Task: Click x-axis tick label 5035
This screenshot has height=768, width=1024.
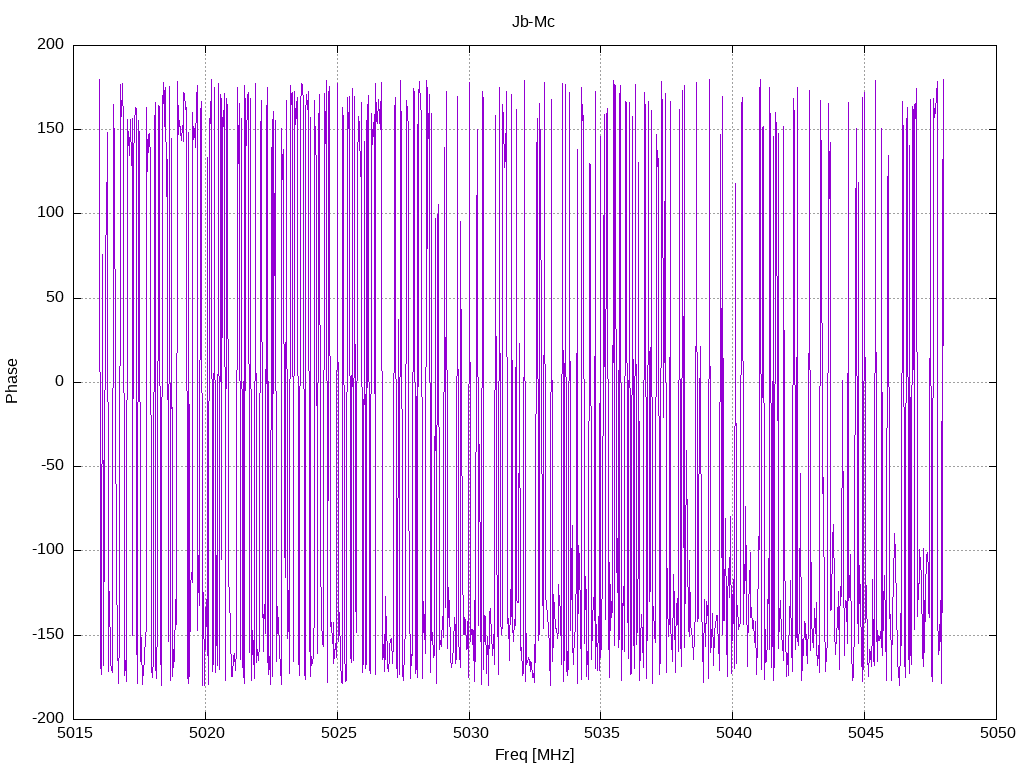Action: [x=601, y=733]
